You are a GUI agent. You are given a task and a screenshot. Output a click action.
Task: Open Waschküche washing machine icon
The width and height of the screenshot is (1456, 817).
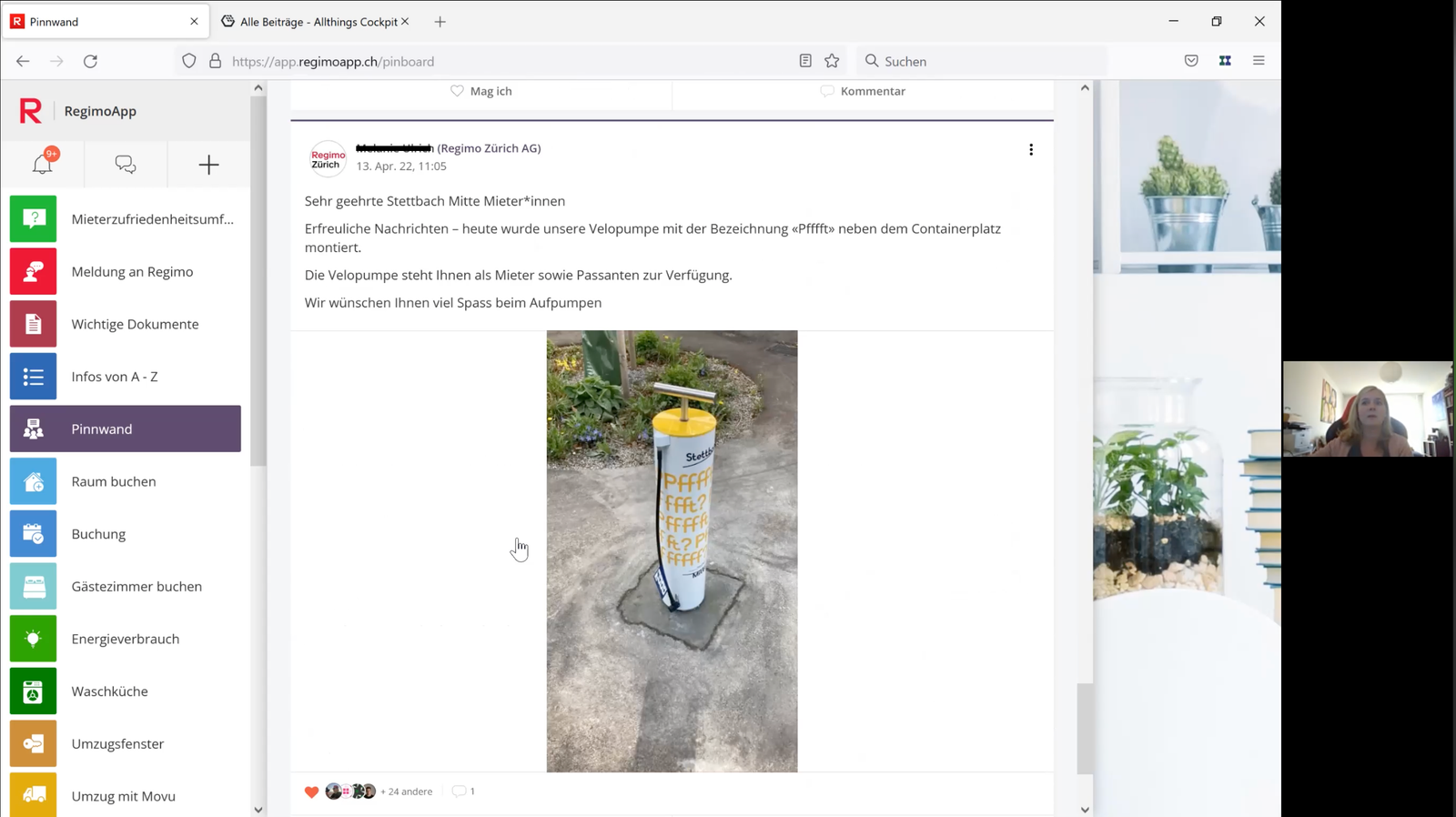34,691
